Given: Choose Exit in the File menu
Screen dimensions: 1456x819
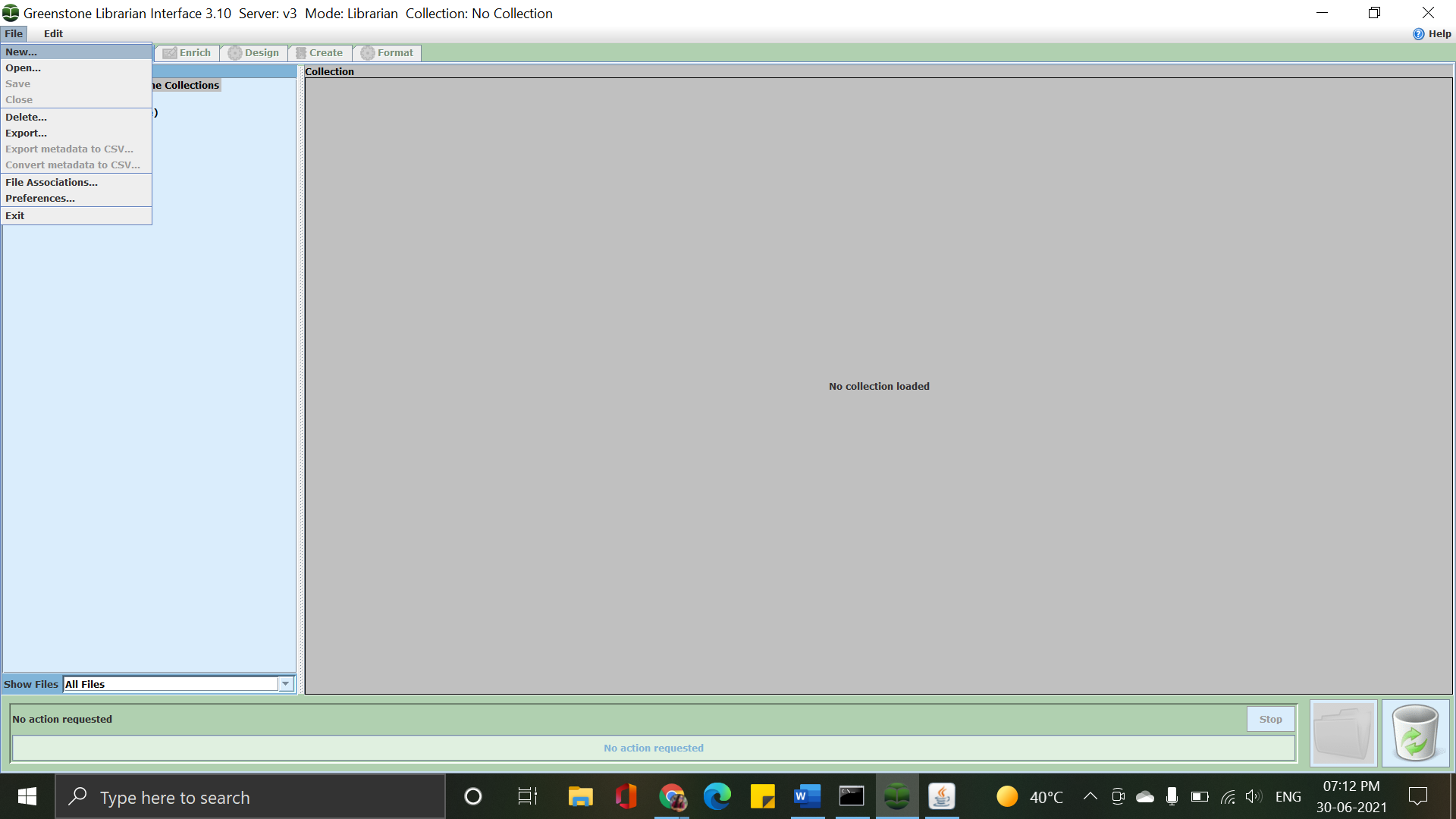Looking at the screenshot, I should [x=76, y=215].
